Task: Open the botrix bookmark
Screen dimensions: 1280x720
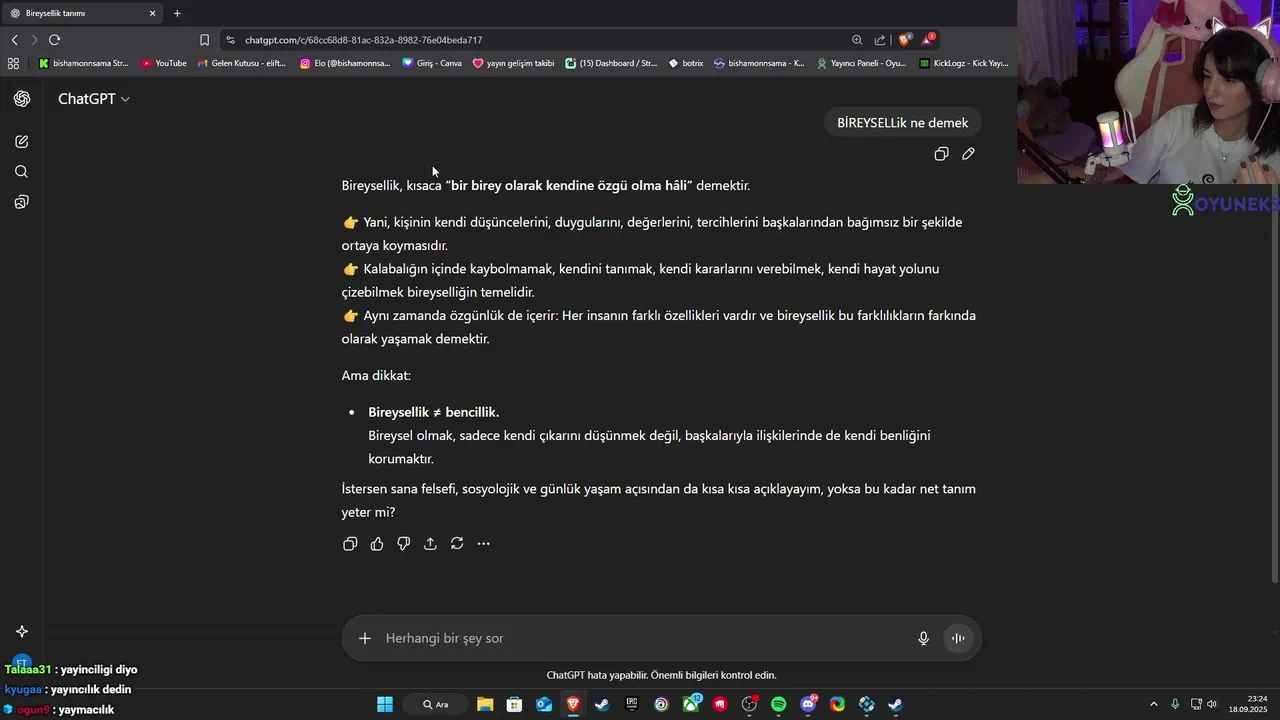Action: click(x=686, y=63)
